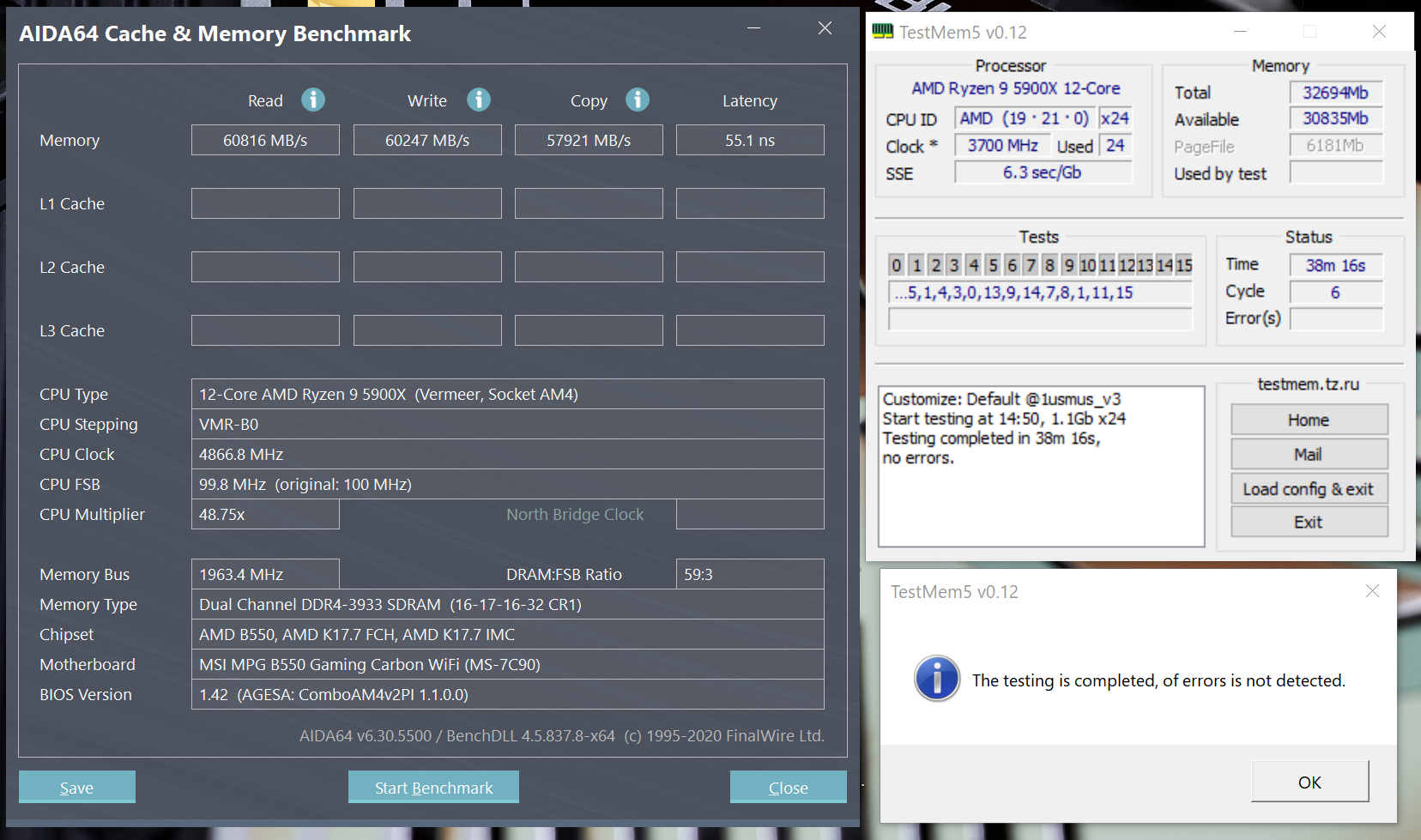Click the Chipset field showing AMD B550
Viewport: 1421px width, 840px height.
click(508, 634)
